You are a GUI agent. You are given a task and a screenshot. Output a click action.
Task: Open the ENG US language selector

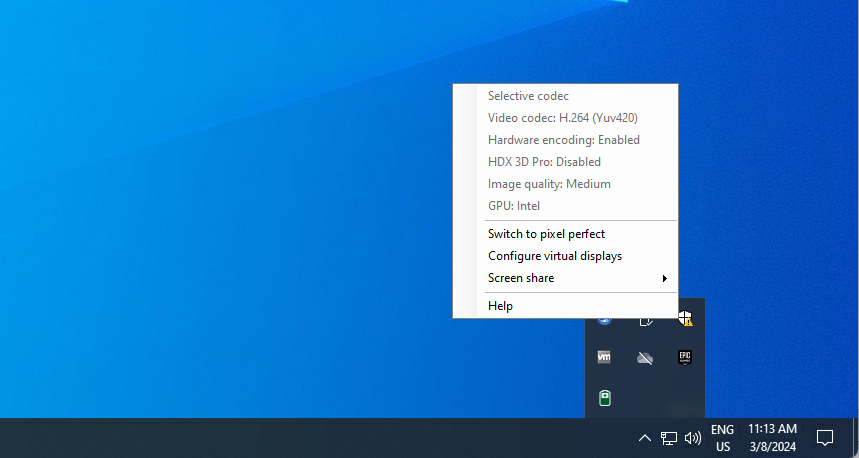[x=722, y=438]
